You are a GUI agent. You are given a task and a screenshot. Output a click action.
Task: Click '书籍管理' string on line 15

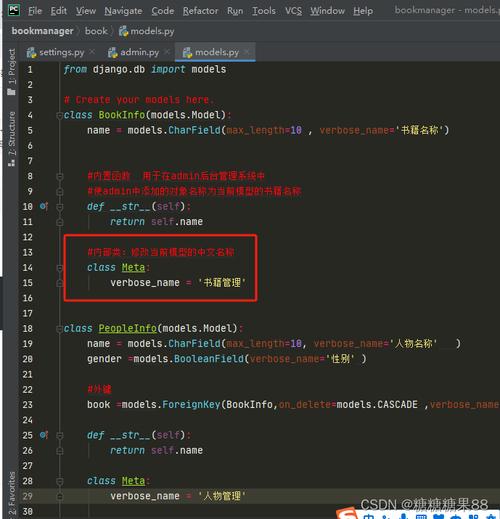[222, 283]
